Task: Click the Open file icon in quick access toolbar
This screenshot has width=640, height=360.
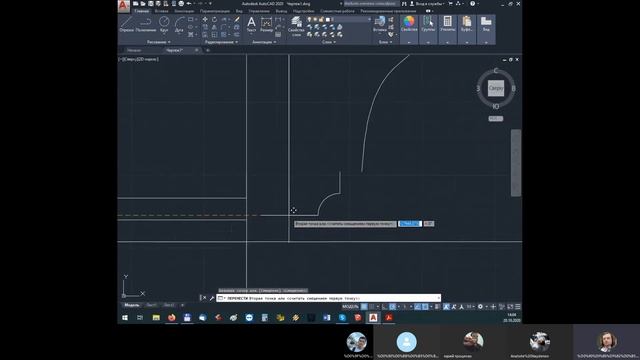Action: pos(143,3)
